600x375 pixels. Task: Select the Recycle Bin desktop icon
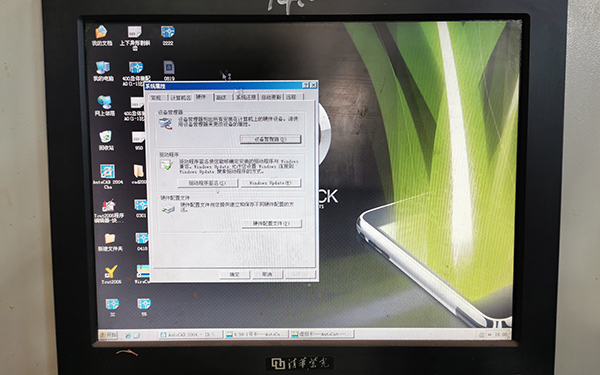tap(106, 140)
